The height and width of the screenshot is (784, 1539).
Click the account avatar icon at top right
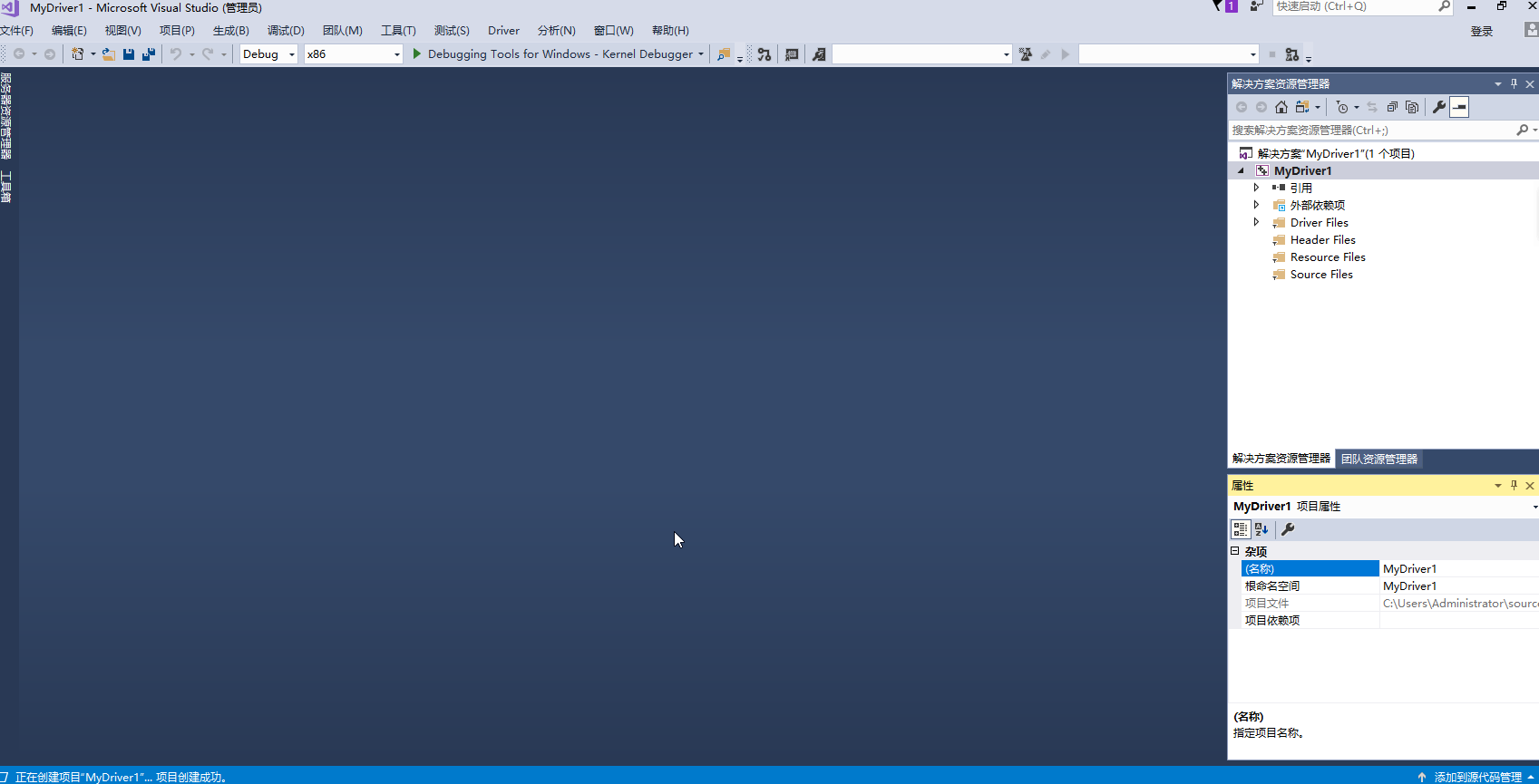(x=1531, y=30)
